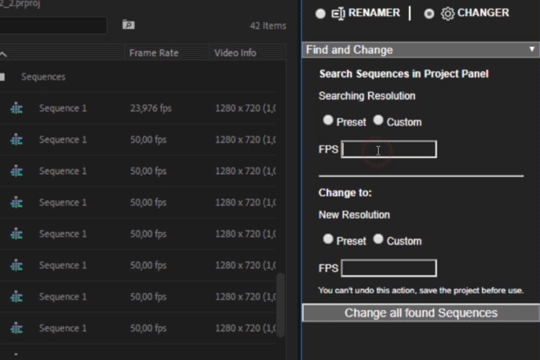Click the project panel search box
Image resolution: width=540 pixels, height=360 pixels.
pos(52,25)
